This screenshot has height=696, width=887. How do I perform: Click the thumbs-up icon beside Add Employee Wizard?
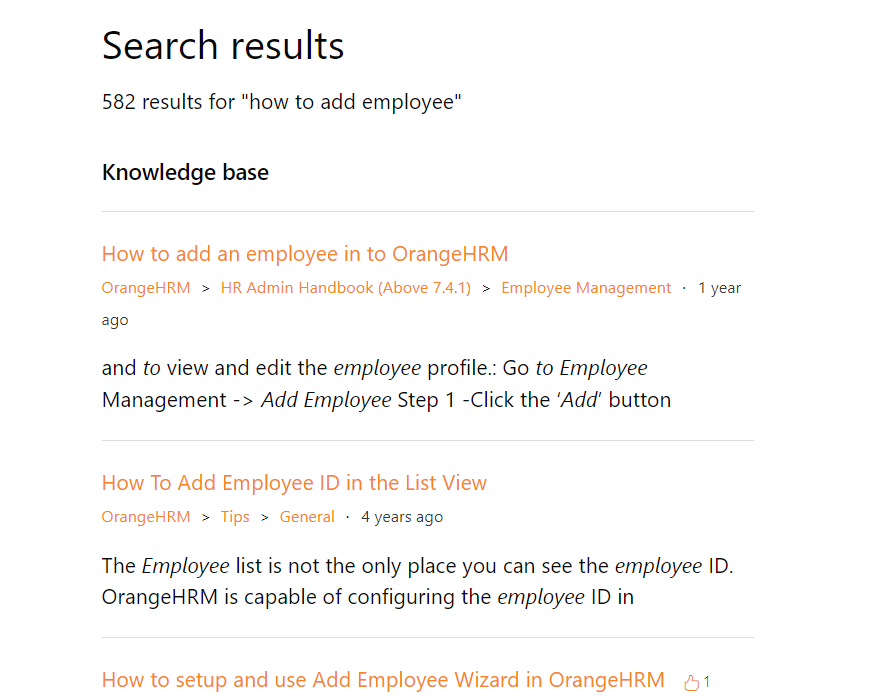coord(691,682)
